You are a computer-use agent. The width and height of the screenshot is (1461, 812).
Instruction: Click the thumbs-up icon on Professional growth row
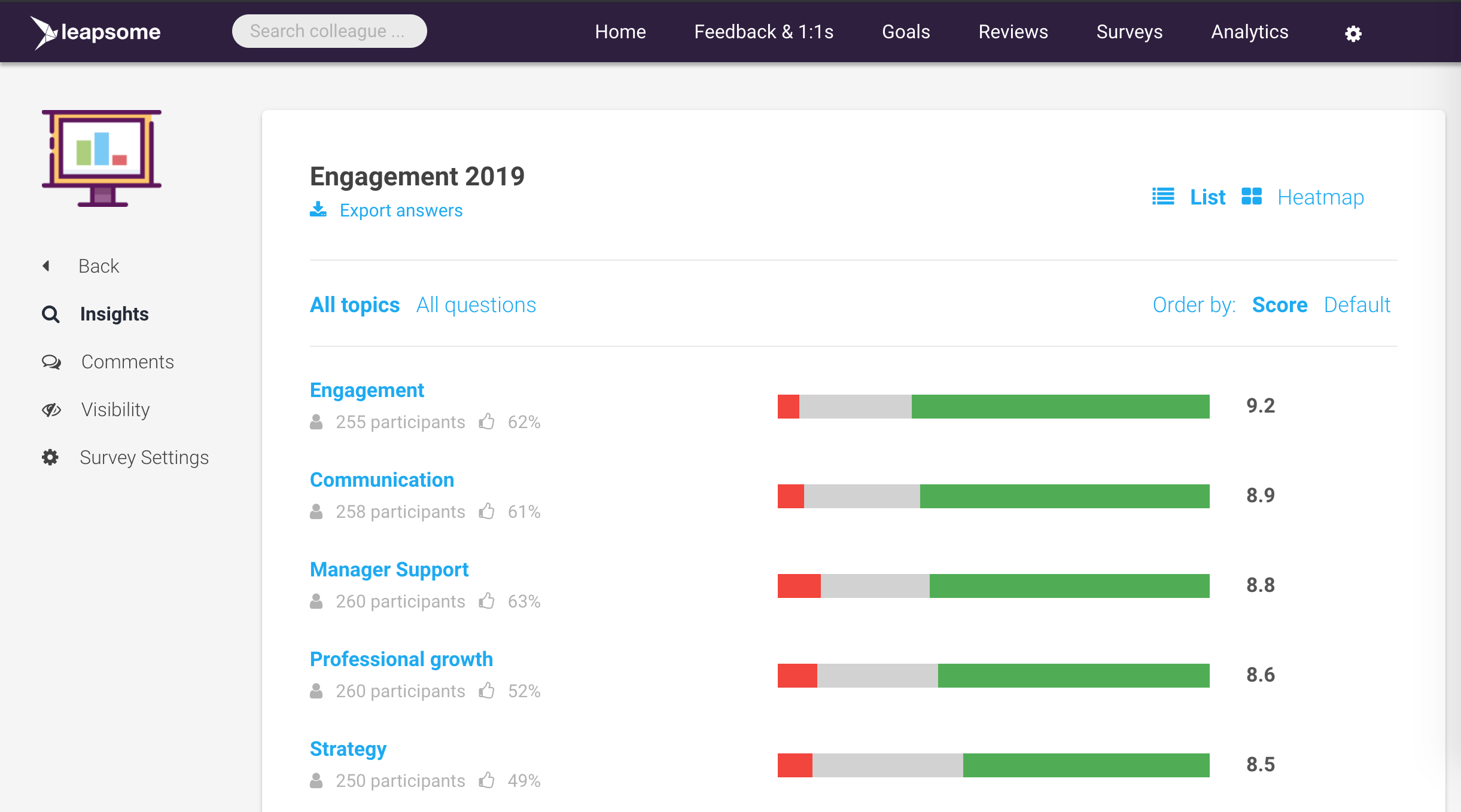[x=487, y=691]
